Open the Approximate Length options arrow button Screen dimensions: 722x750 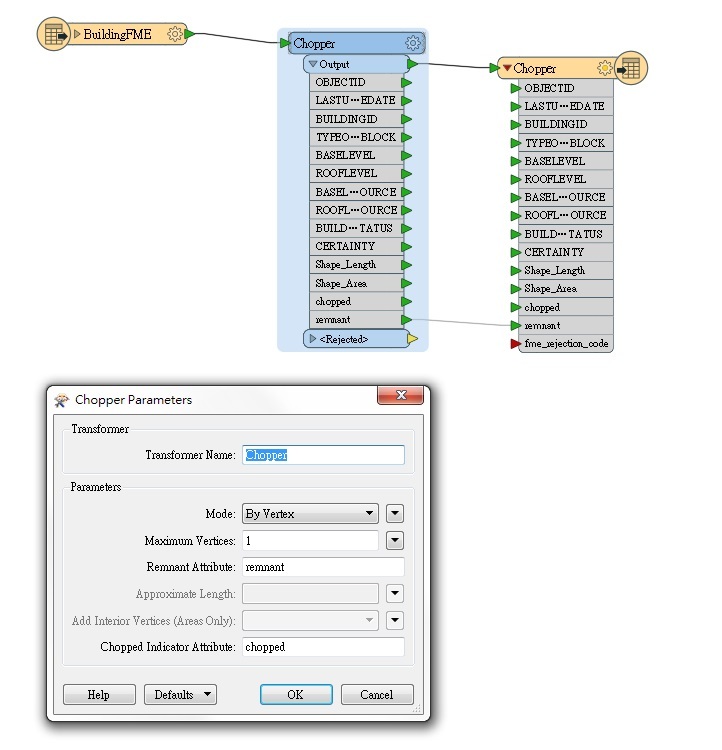[x=395, y=594]
